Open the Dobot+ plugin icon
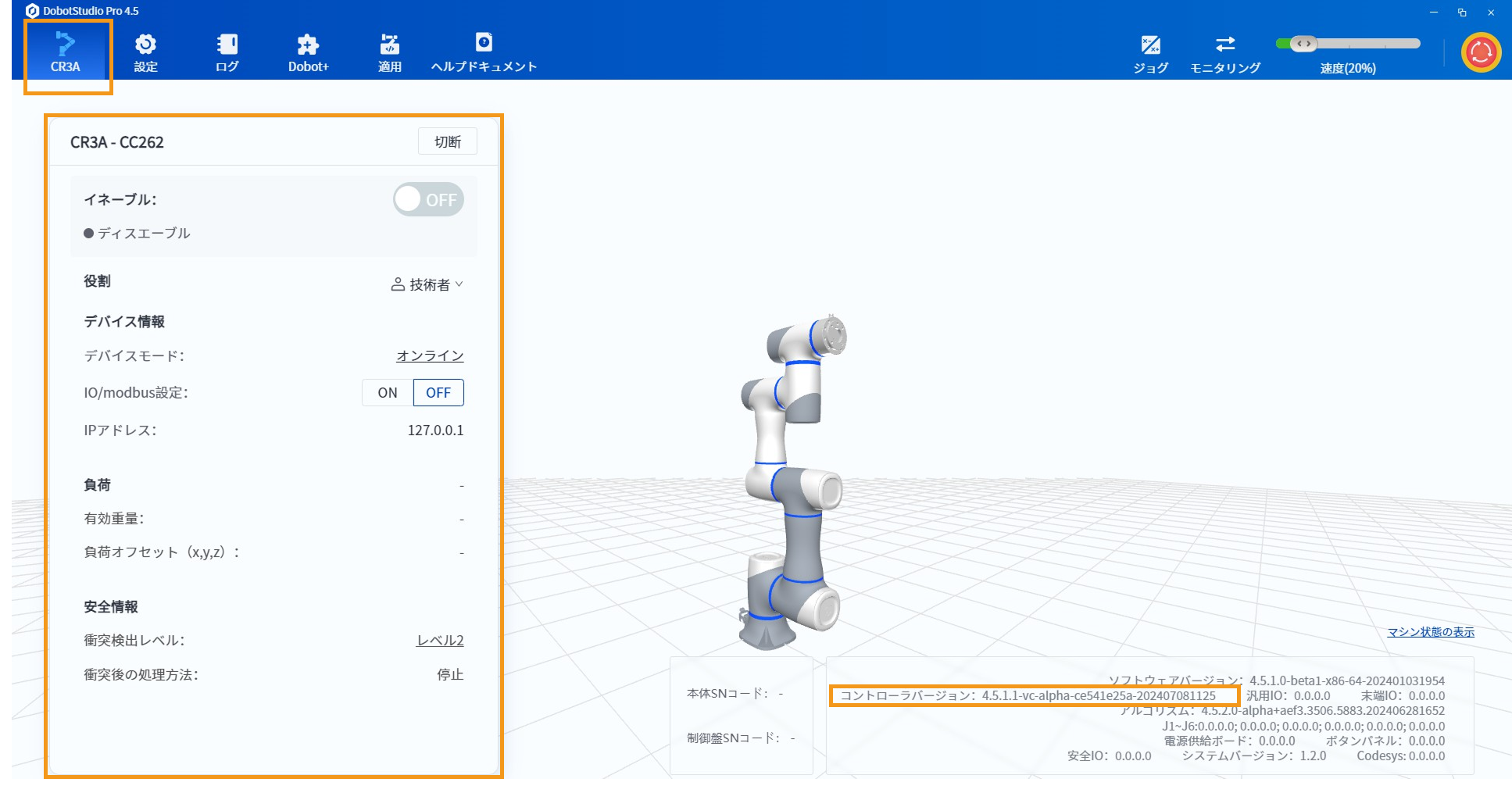Image resolution: width=1512 pixels, height=793 pixels. (x=308, y=52)
